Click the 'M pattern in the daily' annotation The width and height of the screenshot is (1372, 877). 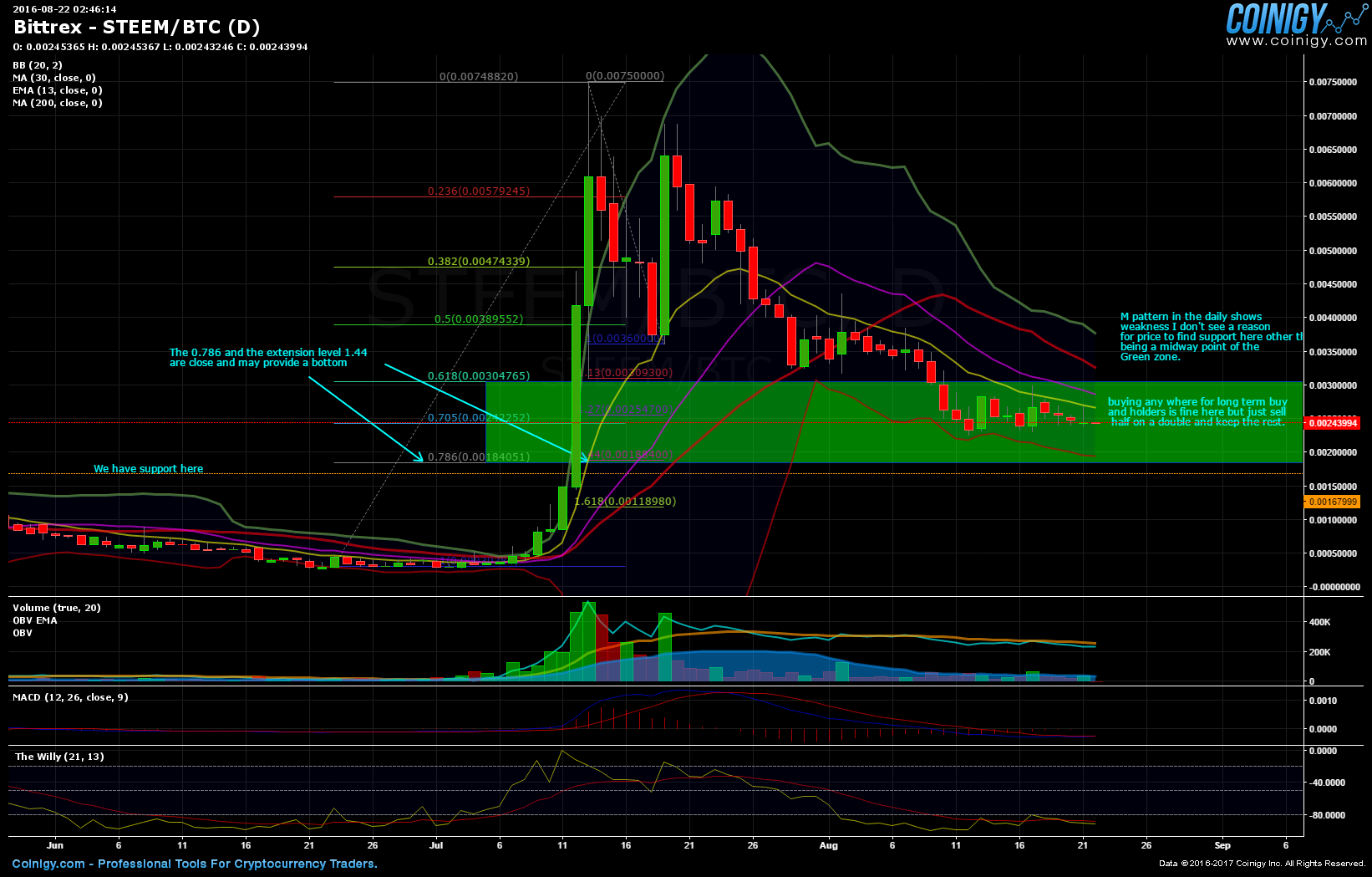pos(1212,337)
